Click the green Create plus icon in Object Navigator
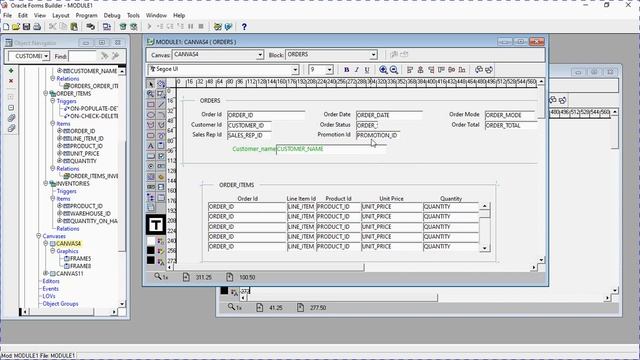Viewport: 640px width, 360px height. [x=11, y=71]
